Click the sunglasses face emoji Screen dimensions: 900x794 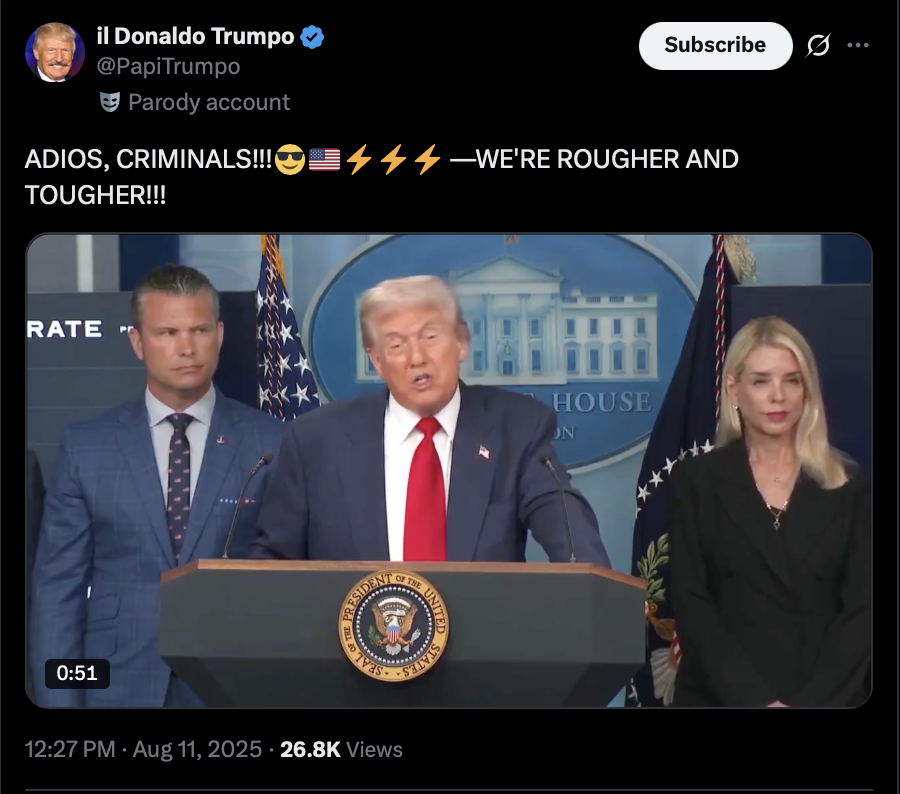pyautogui.click(x=290, y=160)
